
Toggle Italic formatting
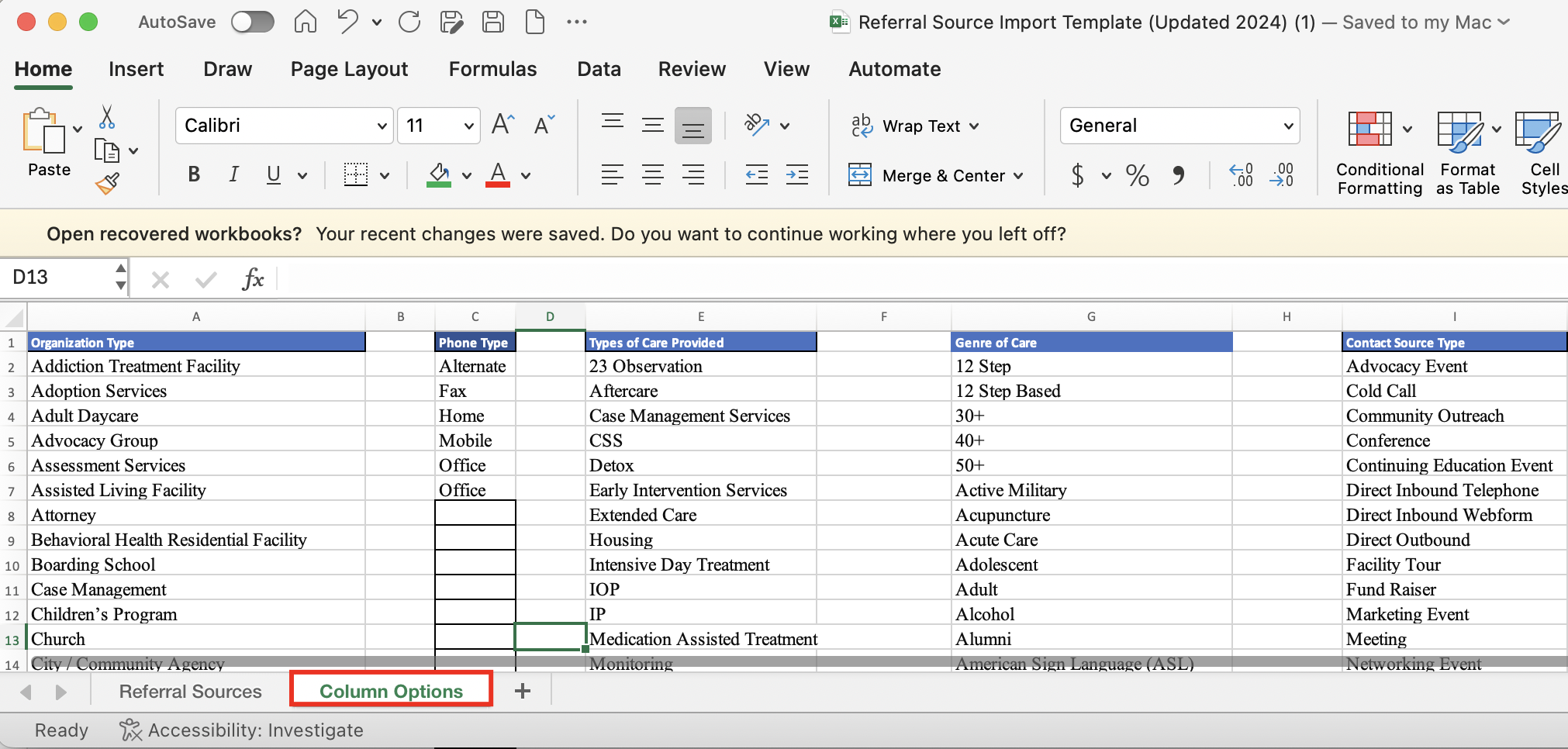click(233, 175)
